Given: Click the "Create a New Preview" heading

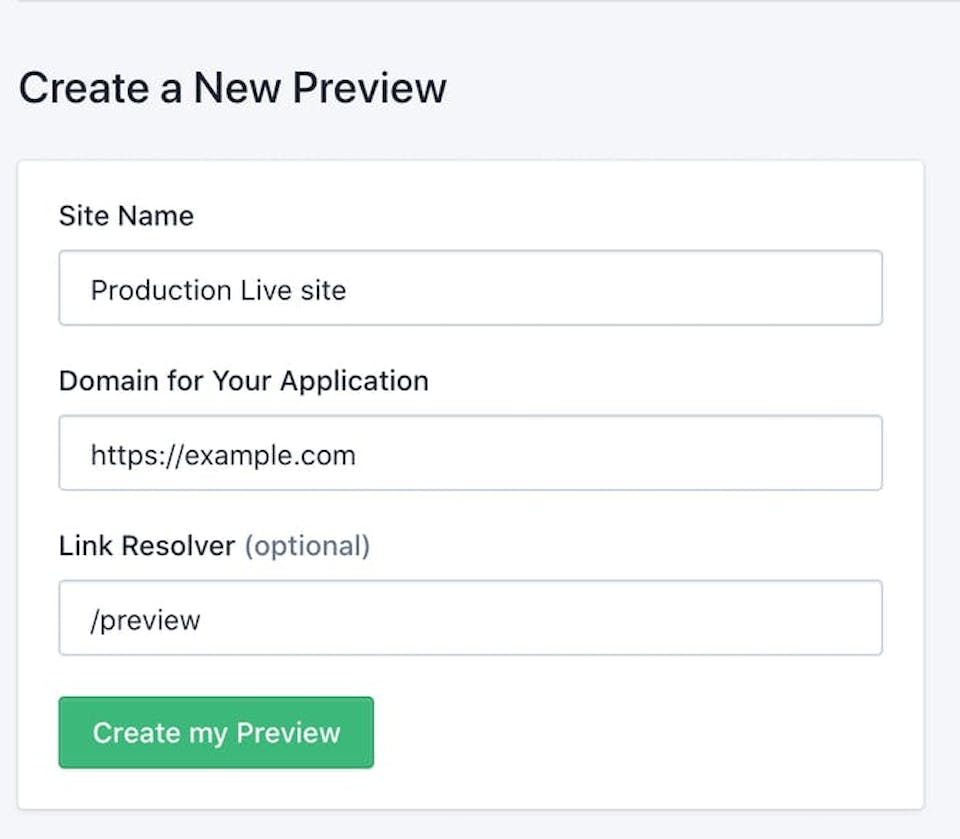Looking at the screenshot, I should [233, 88].
